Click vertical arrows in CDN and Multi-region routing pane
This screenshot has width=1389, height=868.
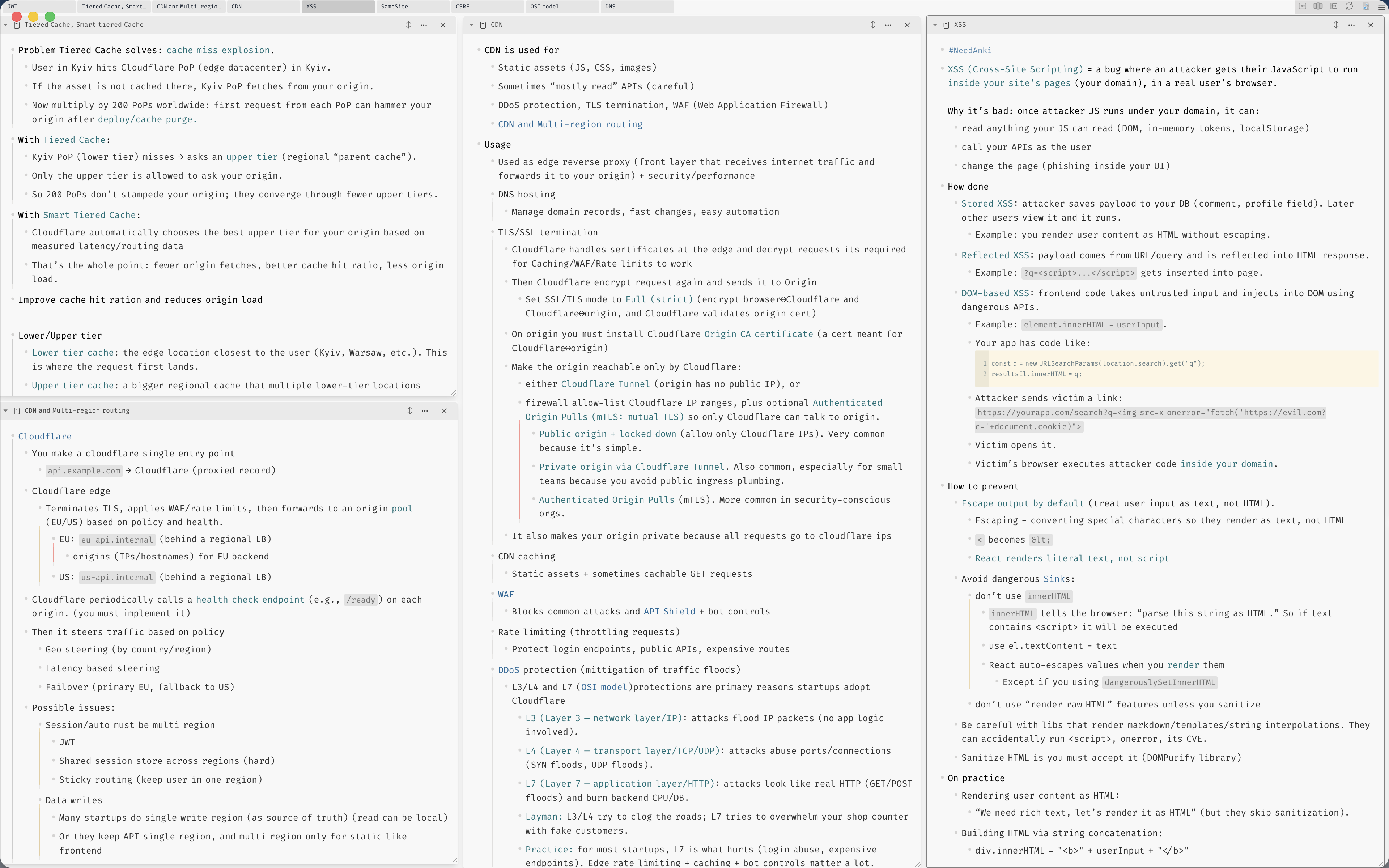(410, 411)
